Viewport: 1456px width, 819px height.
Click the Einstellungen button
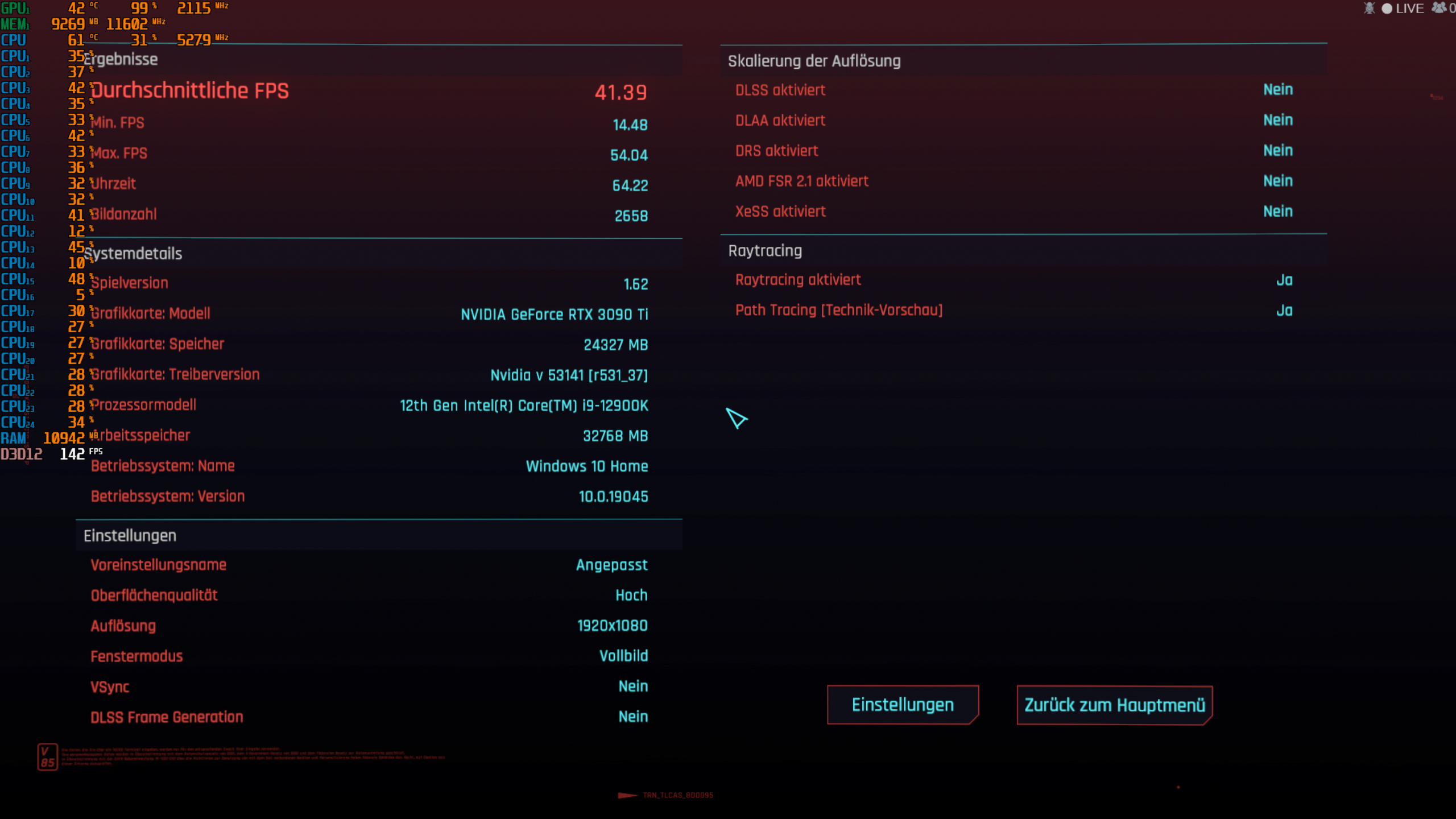click(x=903, y=704)
